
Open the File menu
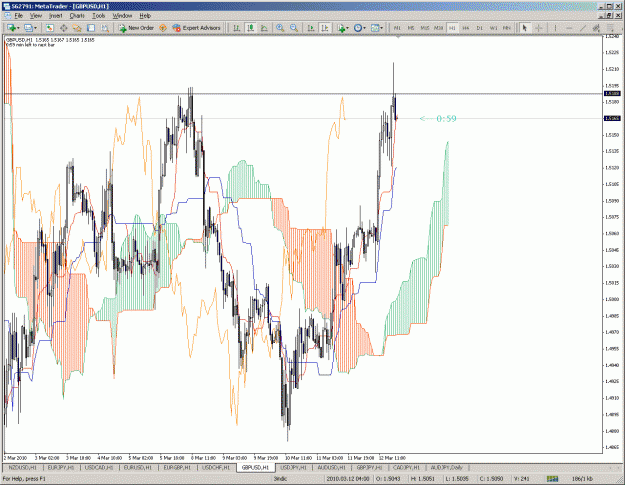pyautogui.click(x=19, y=16)
